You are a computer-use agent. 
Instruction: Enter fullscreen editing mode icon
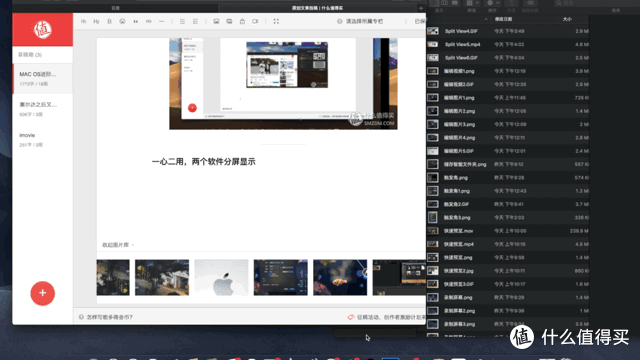(x=276, y=21)
